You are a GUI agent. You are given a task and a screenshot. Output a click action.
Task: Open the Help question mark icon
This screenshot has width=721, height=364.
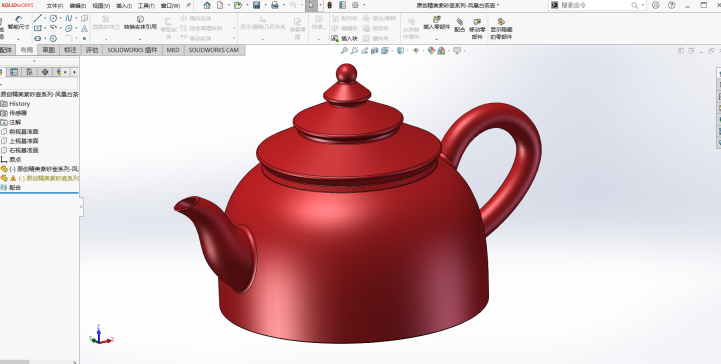(x=671, y=6)
